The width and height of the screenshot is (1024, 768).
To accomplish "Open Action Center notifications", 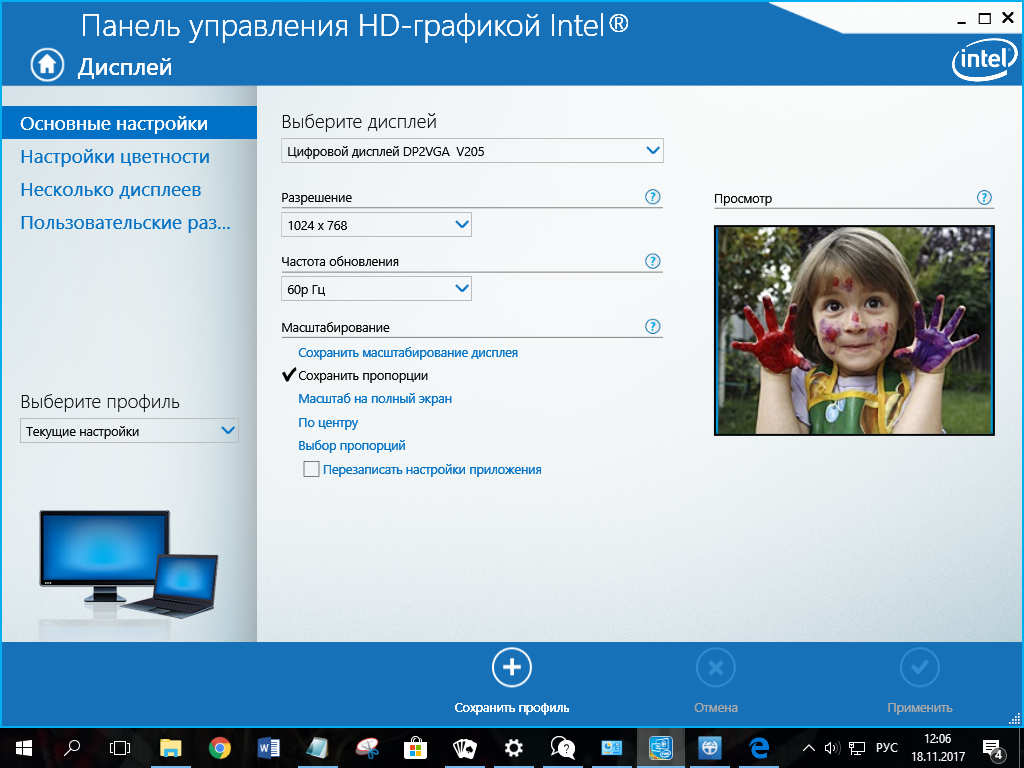I will click(992, 748).
